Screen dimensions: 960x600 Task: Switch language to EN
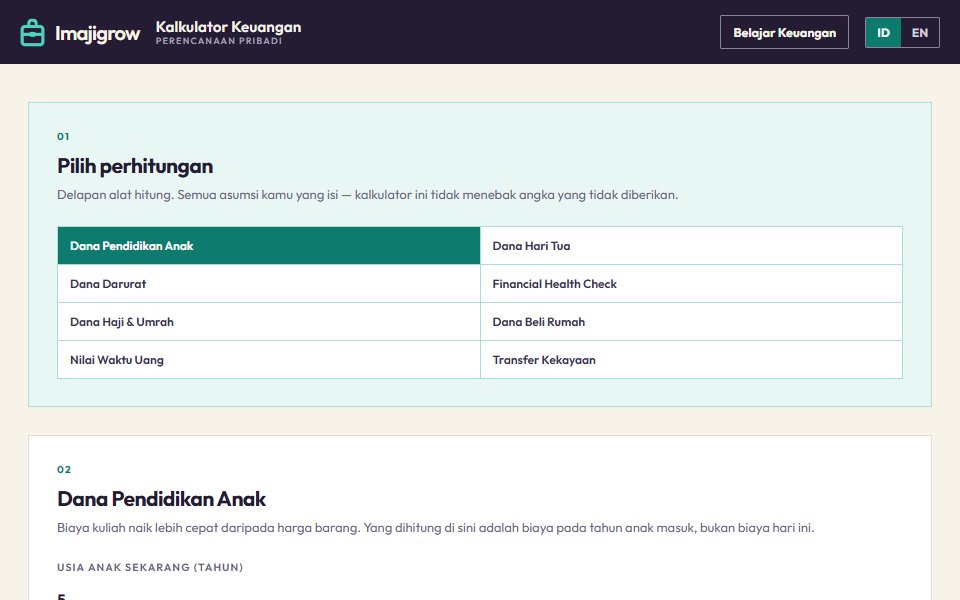tap(920, 32)
